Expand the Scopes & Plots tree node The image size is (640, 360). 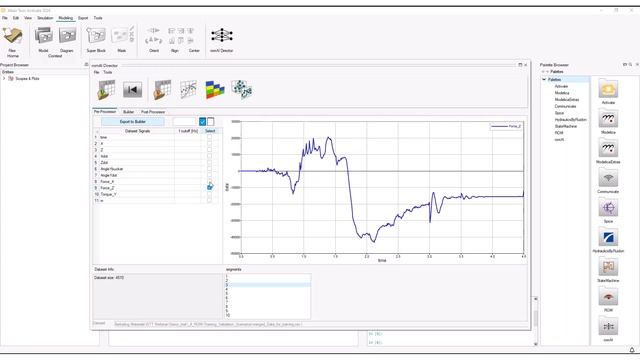4,78
